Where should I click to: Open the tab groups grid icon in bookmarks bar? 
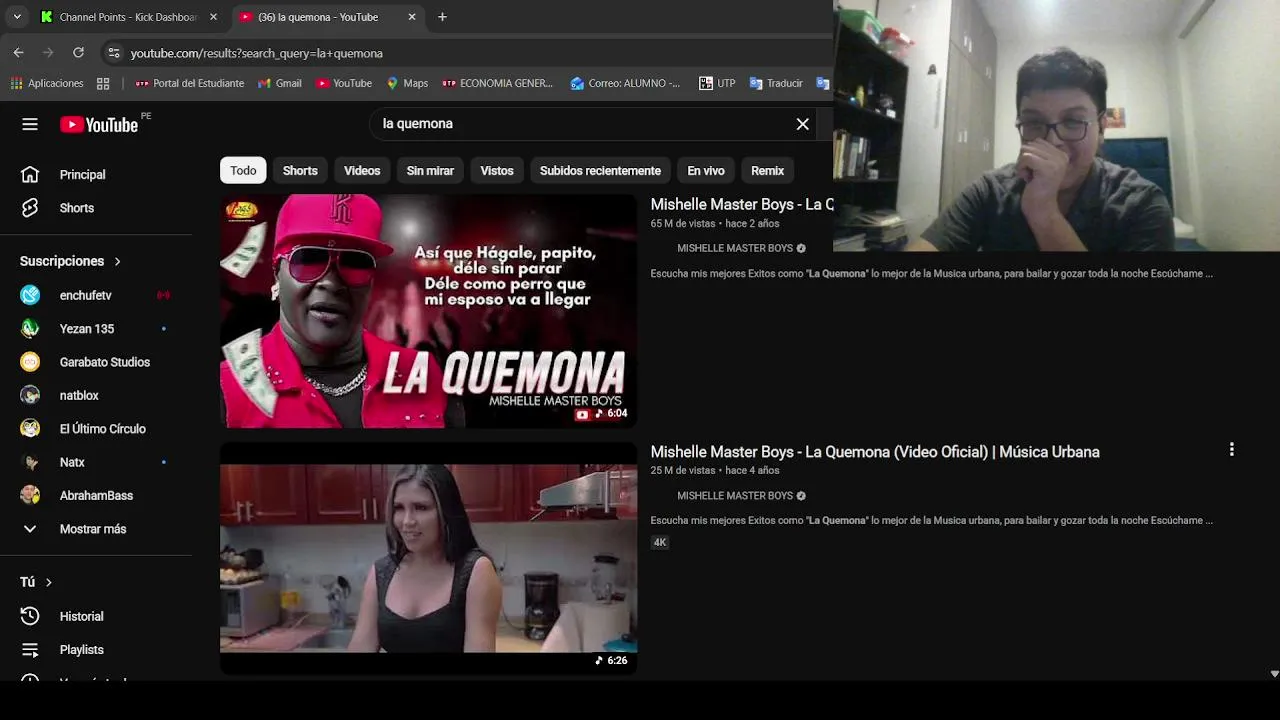point(103,83)
